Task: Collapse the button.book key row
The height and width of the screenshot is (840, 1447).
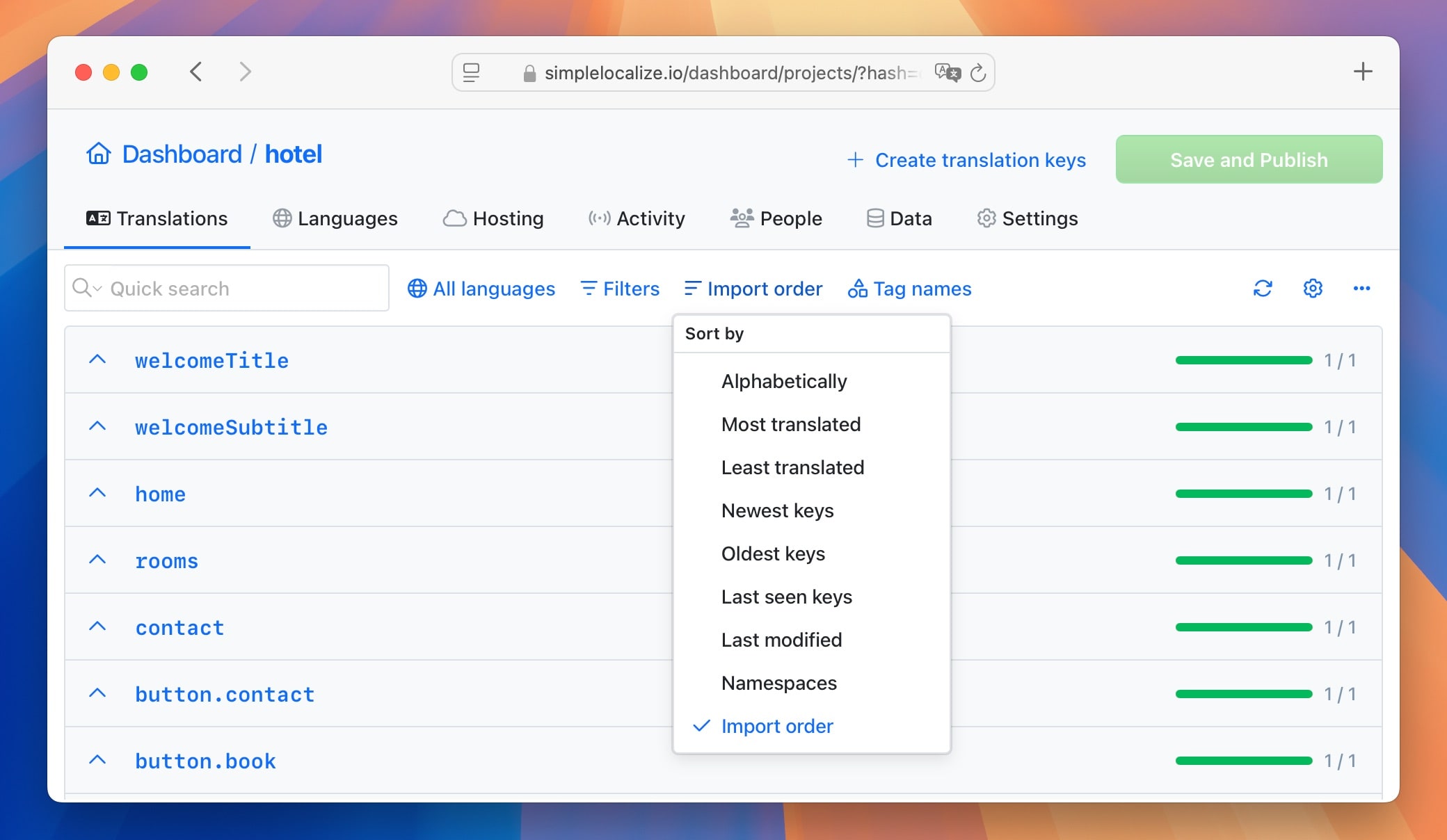Action: click(x=97, y=760)
